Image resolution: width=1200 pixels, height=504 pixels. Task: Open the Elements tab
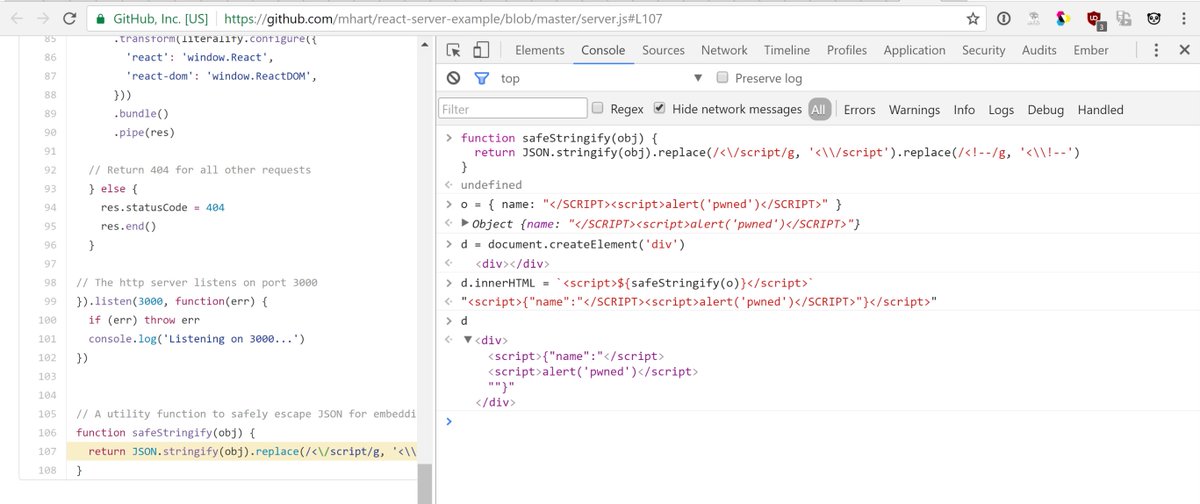coord(540,50)
